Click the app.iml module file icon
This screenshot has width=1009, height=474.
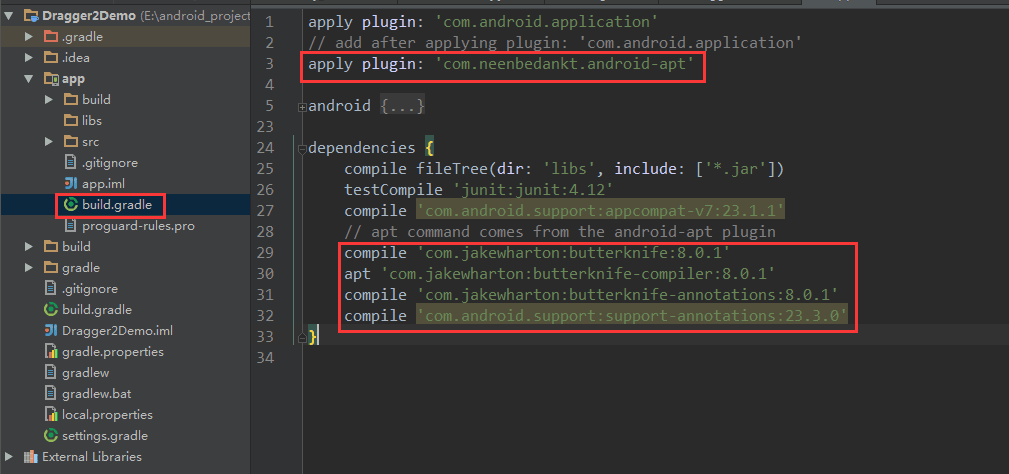point(71,183)
